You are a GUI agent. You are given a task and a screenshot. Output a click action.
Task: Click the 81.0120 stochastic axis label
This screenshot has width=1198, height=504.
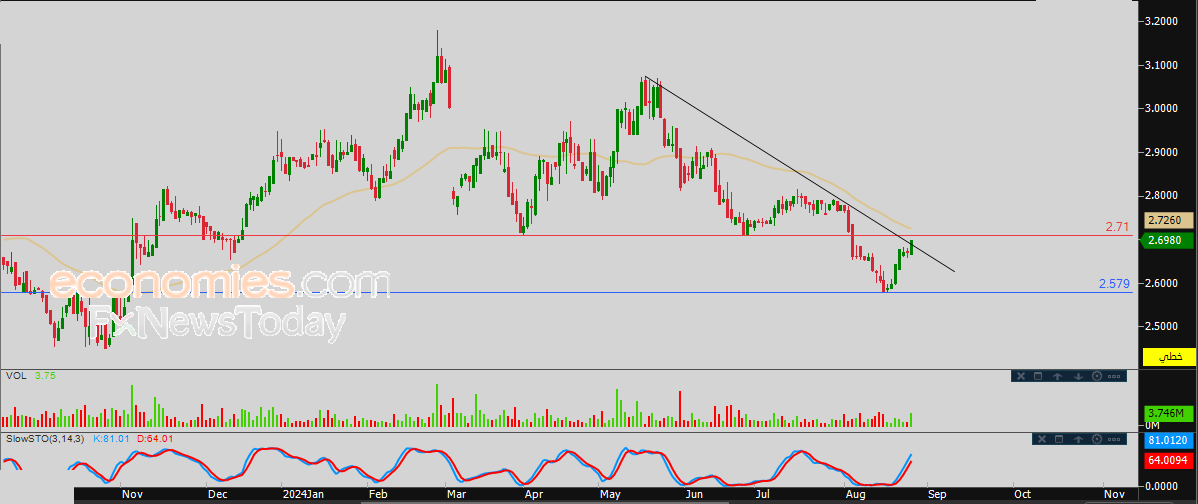click(x=1169, y=441)
